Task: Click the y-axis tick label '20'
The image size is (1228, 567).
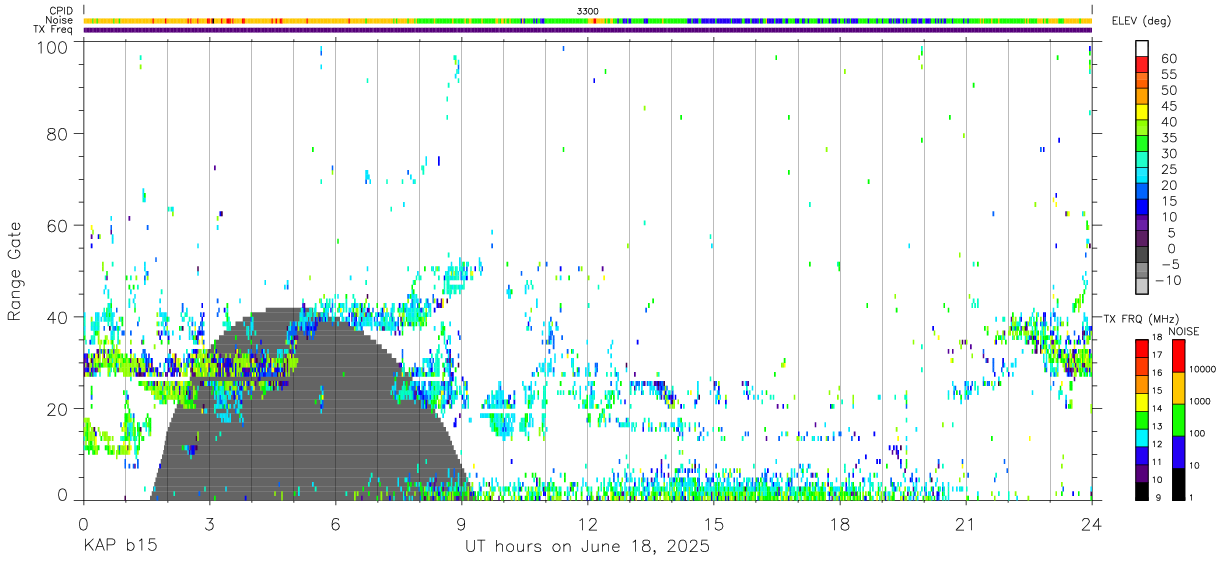Action: [58, 409]
